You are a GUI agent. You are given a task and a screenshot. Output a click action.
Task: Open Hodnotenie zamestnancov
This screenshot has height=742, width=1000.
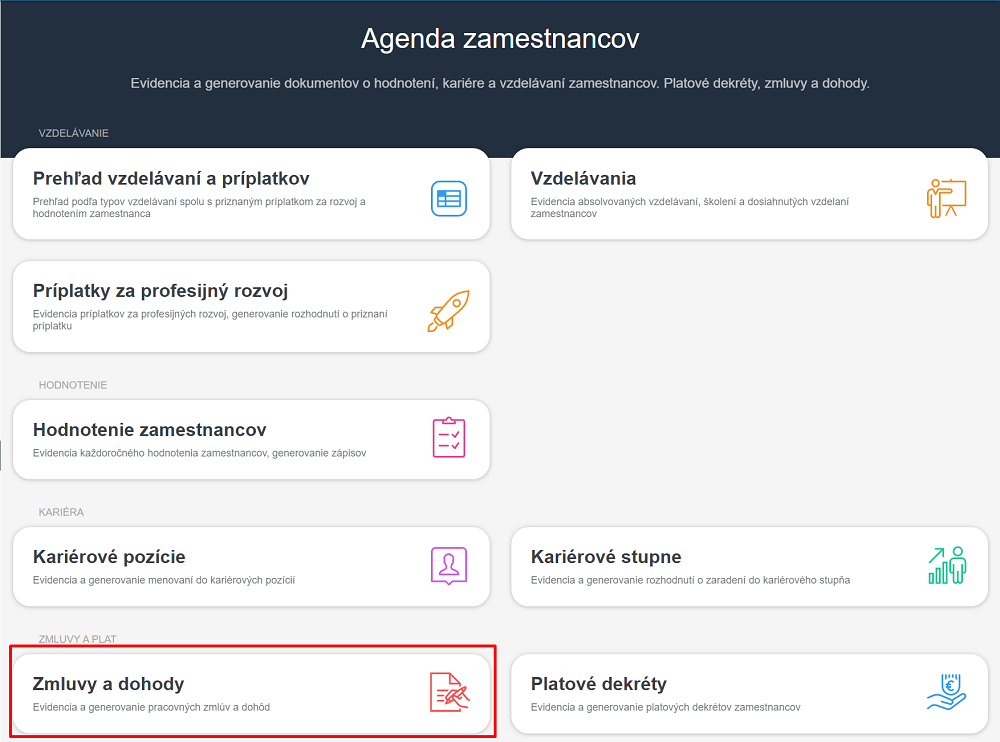point(149,430)
